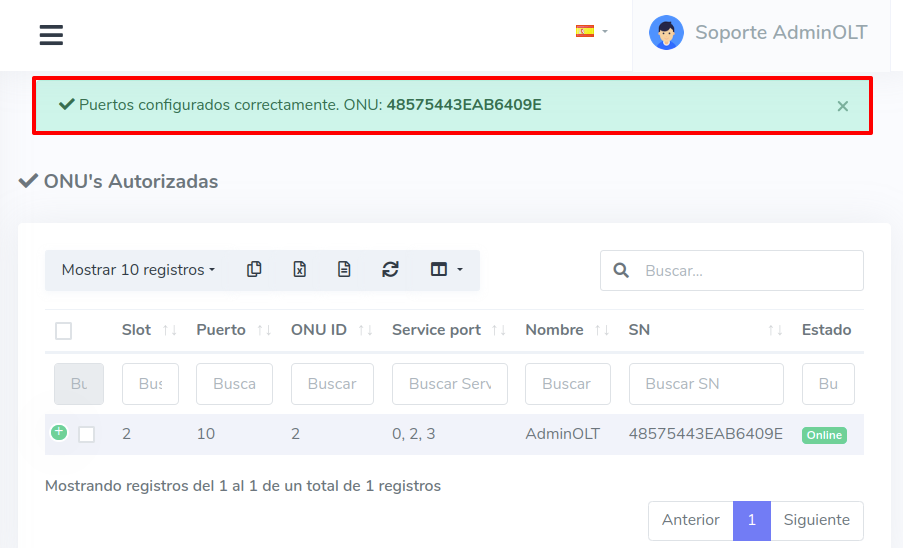This screenshot has width=903, height=548.
Task: Open the Mostrar 10 registros dropdown
Action: point(138,270)
